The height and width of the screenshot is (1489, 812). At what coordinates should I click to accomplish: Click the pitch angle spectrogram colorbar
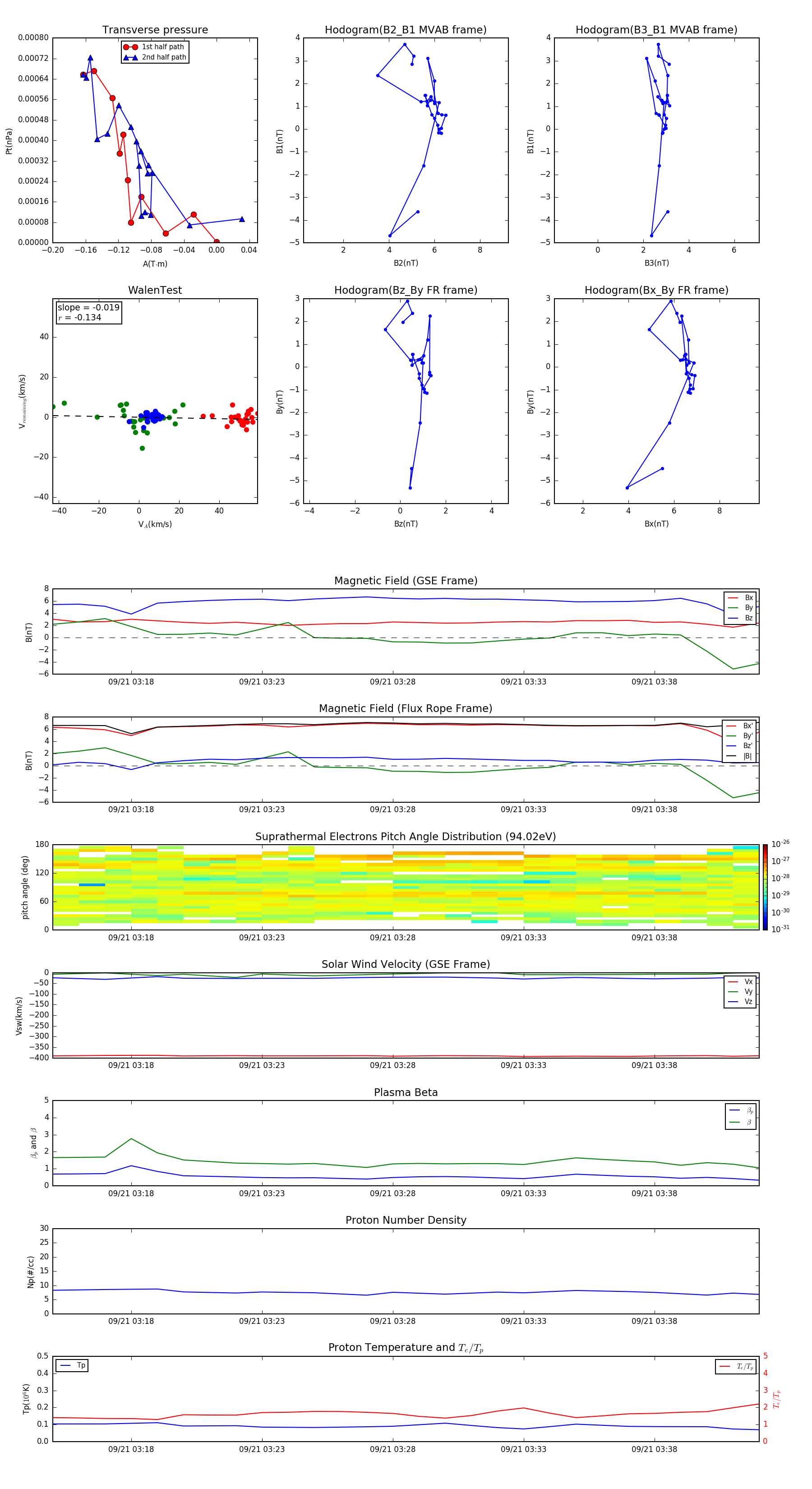765,887
